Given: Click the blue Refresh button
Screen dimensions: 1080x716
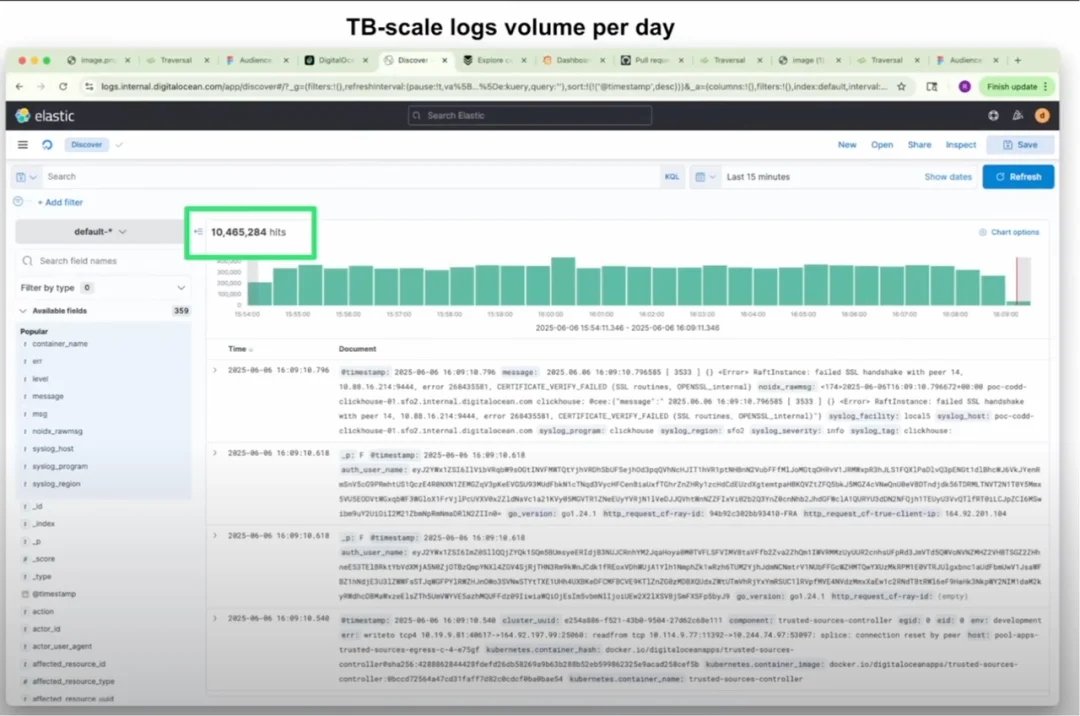Looking at the screenshot, I should click(x=1018, y=177).
